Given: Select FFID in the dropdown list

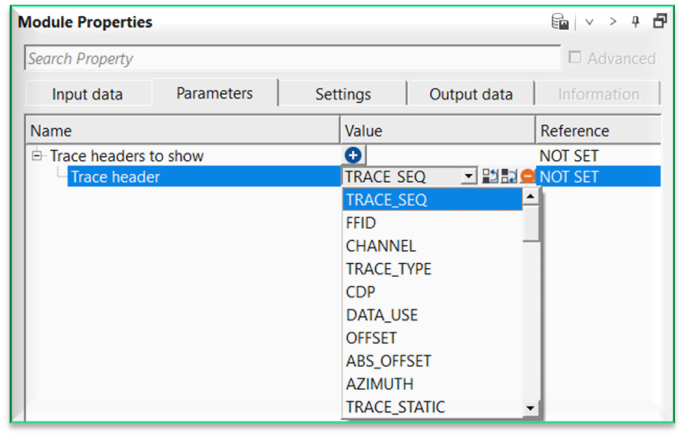Looking at the screenshot, I should (432, 223).
